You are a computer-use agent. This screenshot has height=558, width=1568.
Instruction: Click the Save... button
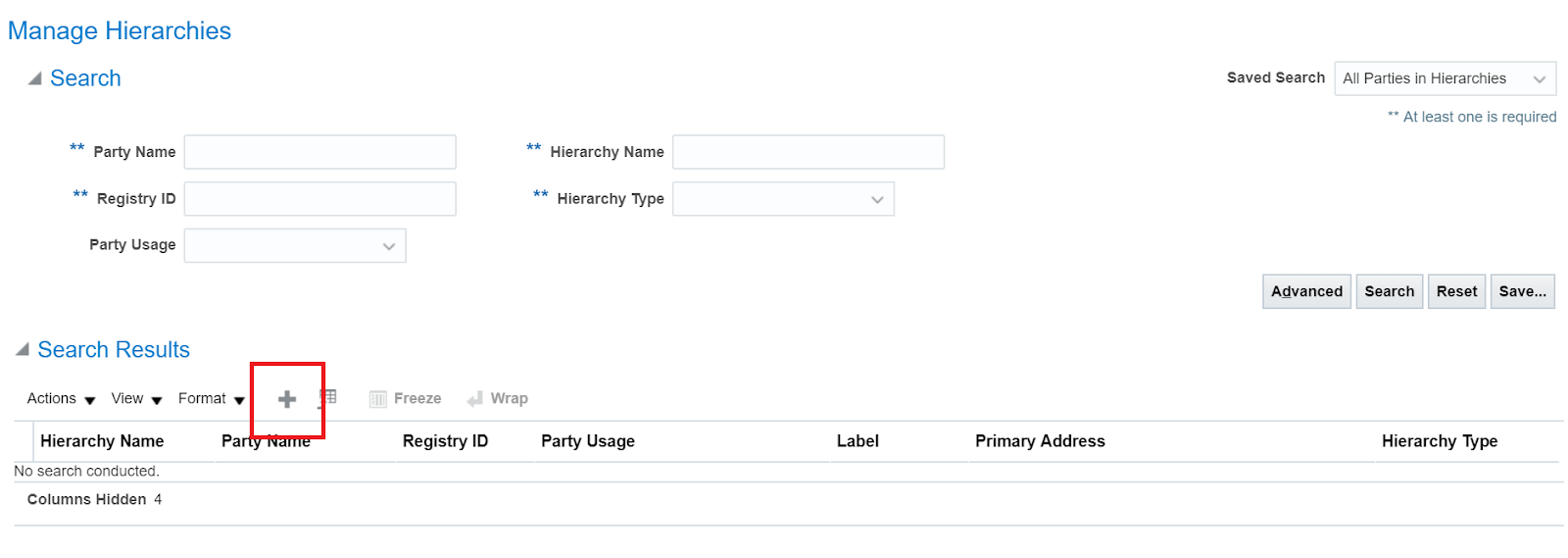[1522, 291]
